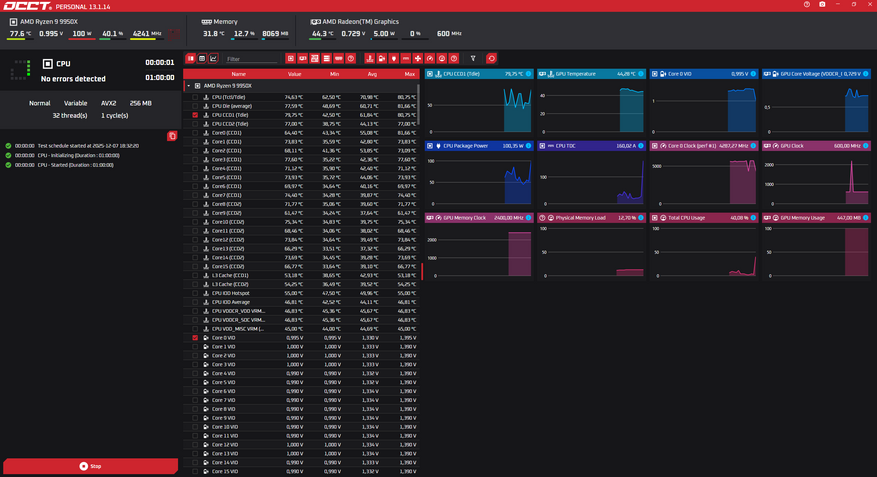Click the Stop test button
The image size is (877, 477).
coord(90,466)
